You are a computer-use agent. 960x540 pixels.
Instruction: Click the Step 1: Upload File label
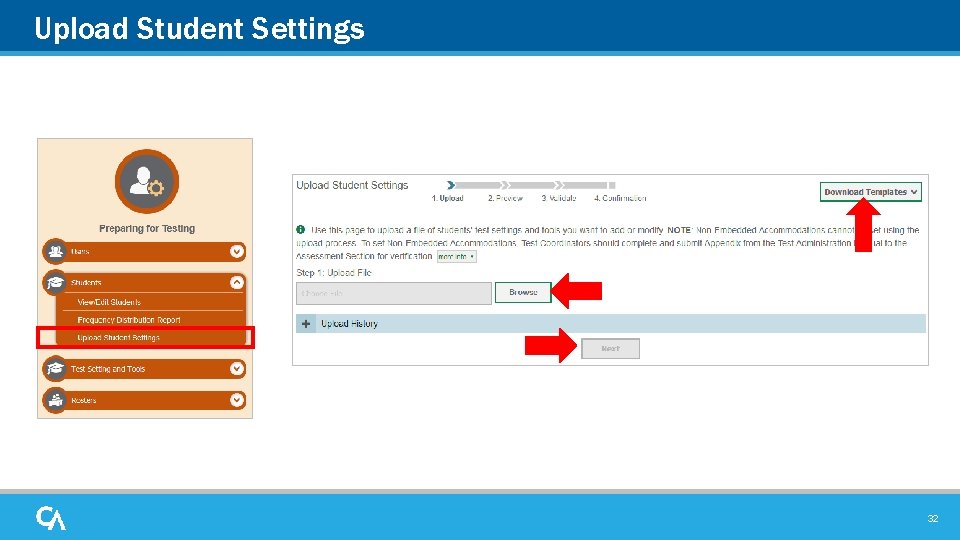pyautogui.click(x=334, y=272)
